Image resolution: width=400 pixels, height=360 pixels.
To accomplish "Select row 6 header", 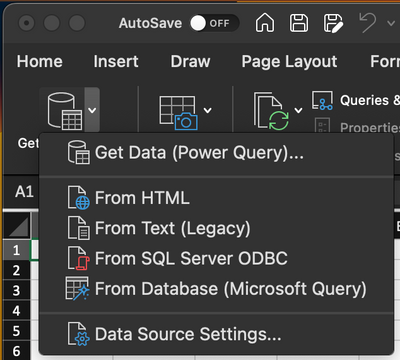I will tap(16, 351).
